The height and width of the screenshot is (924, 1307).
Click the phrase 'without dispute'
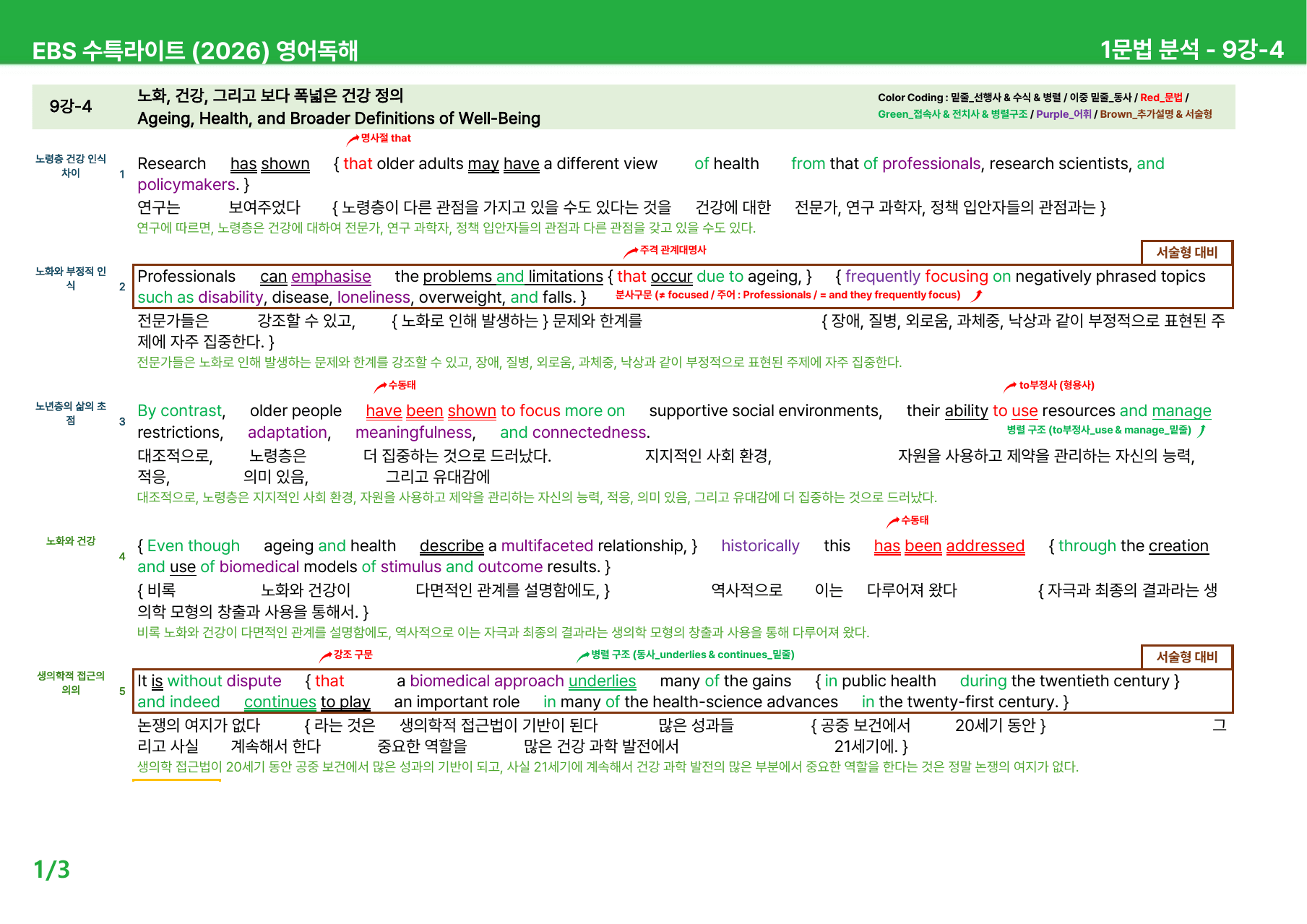tap(224, 681)
